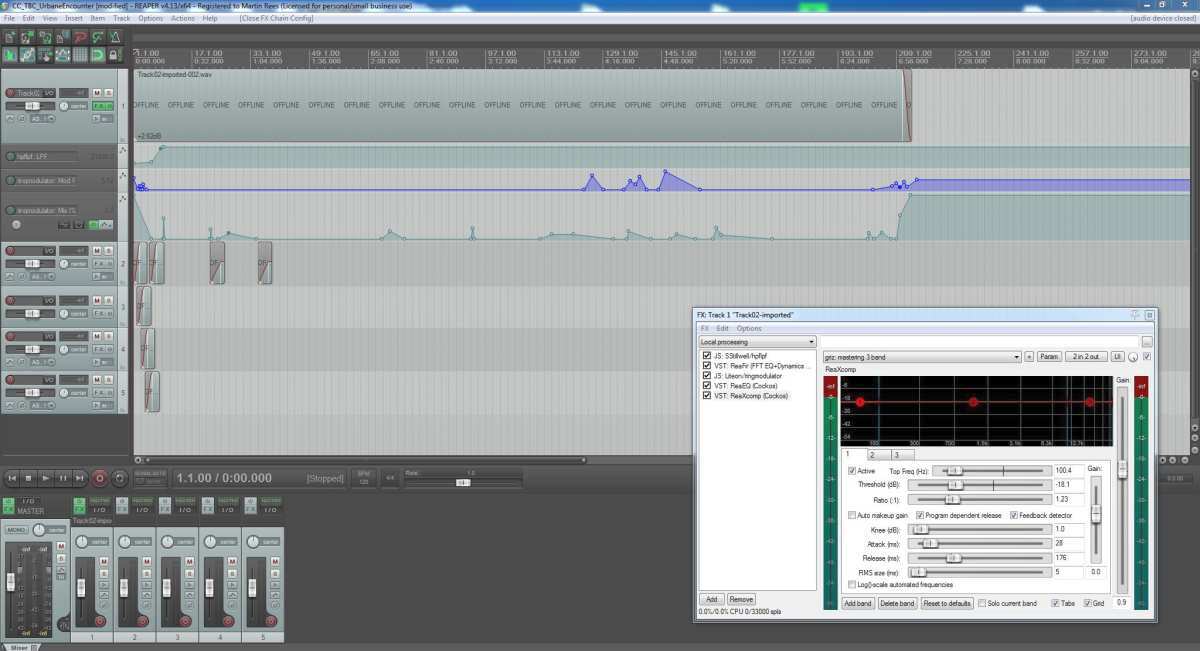Toggle the metronome in the main toolbar
The height and width of the screenshot is (651, 1200).
tap(115, 37)
